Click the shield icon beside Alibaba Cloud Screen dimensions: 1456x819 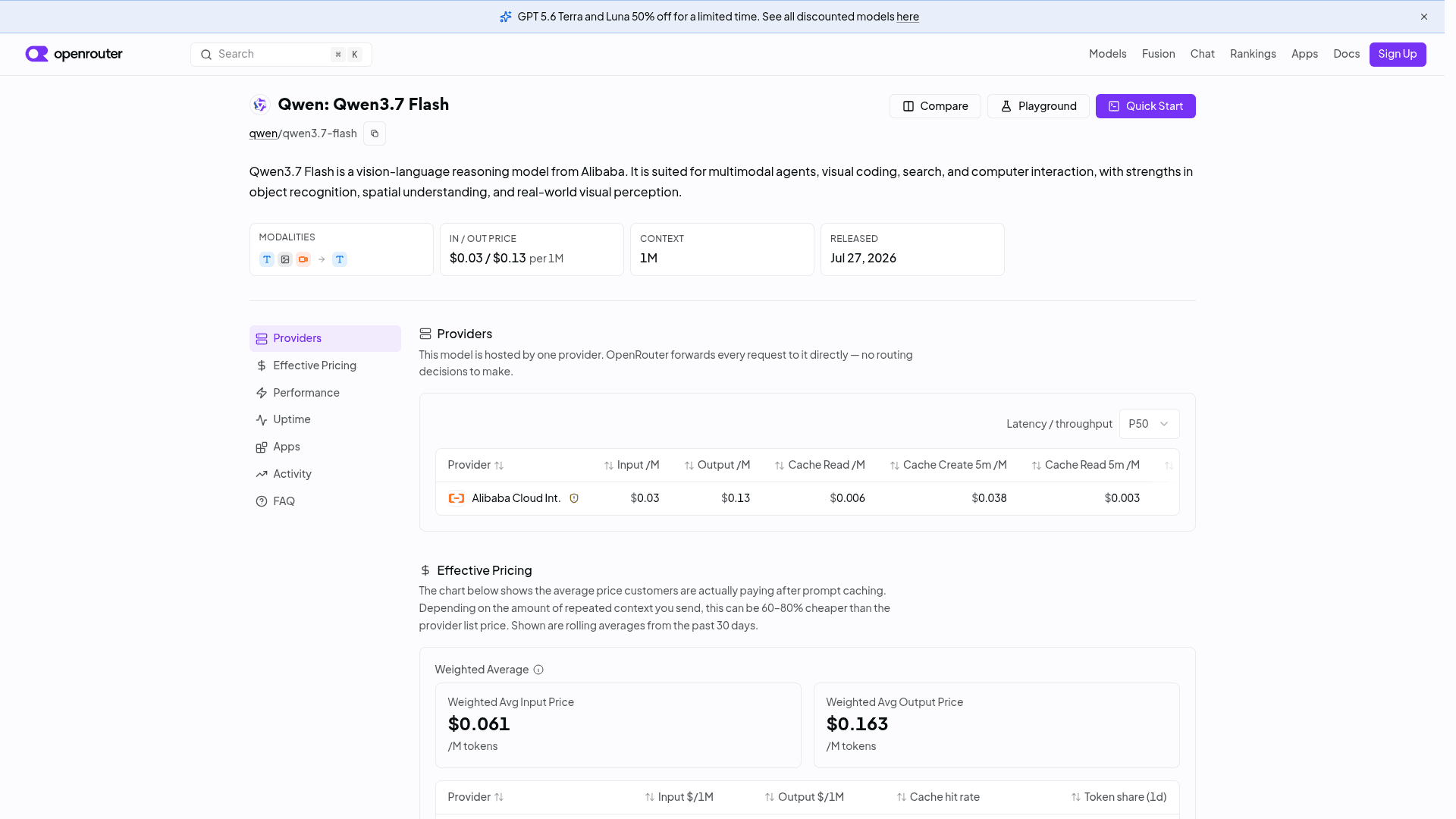tap(574, 498)
